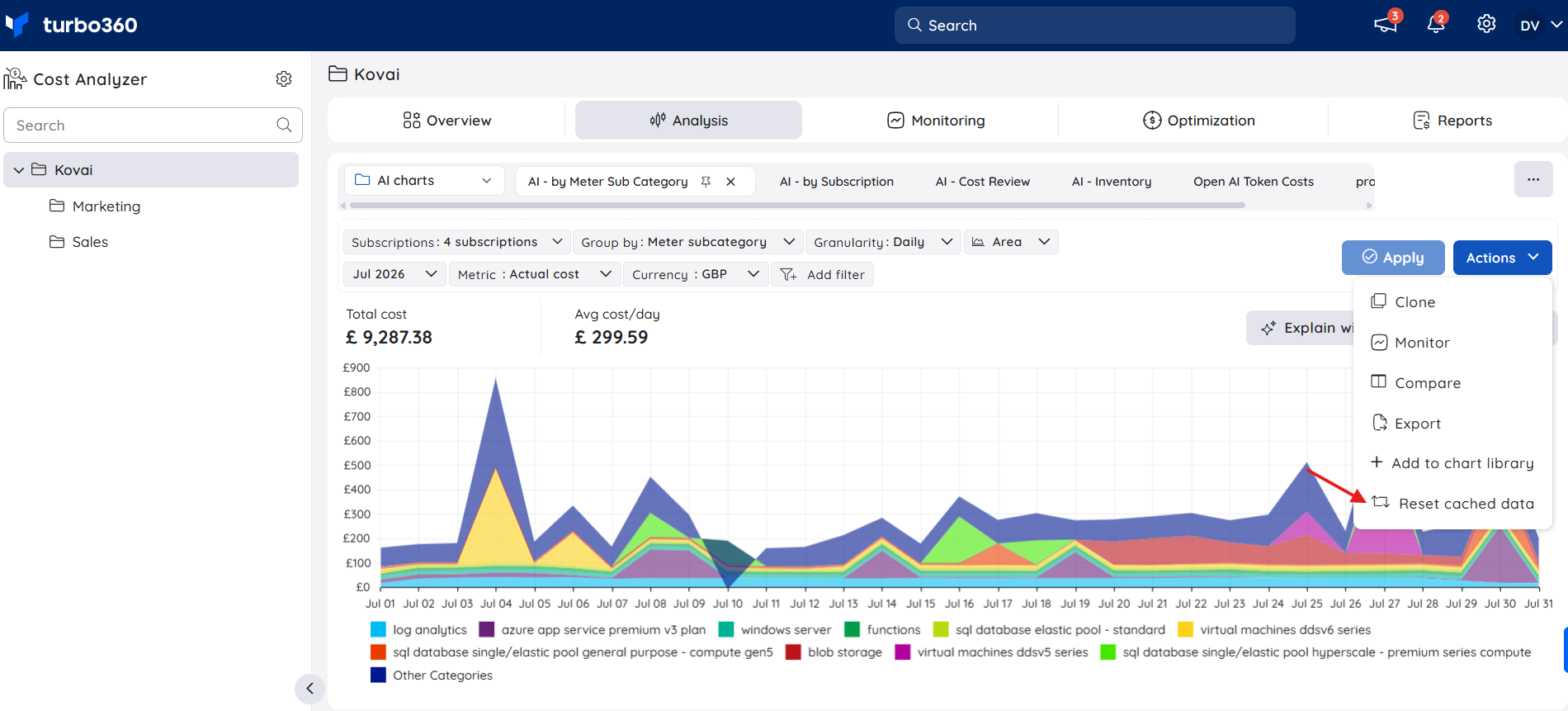Click the Export menu icon
The image size is (1568, 711).
point(1379,423)
